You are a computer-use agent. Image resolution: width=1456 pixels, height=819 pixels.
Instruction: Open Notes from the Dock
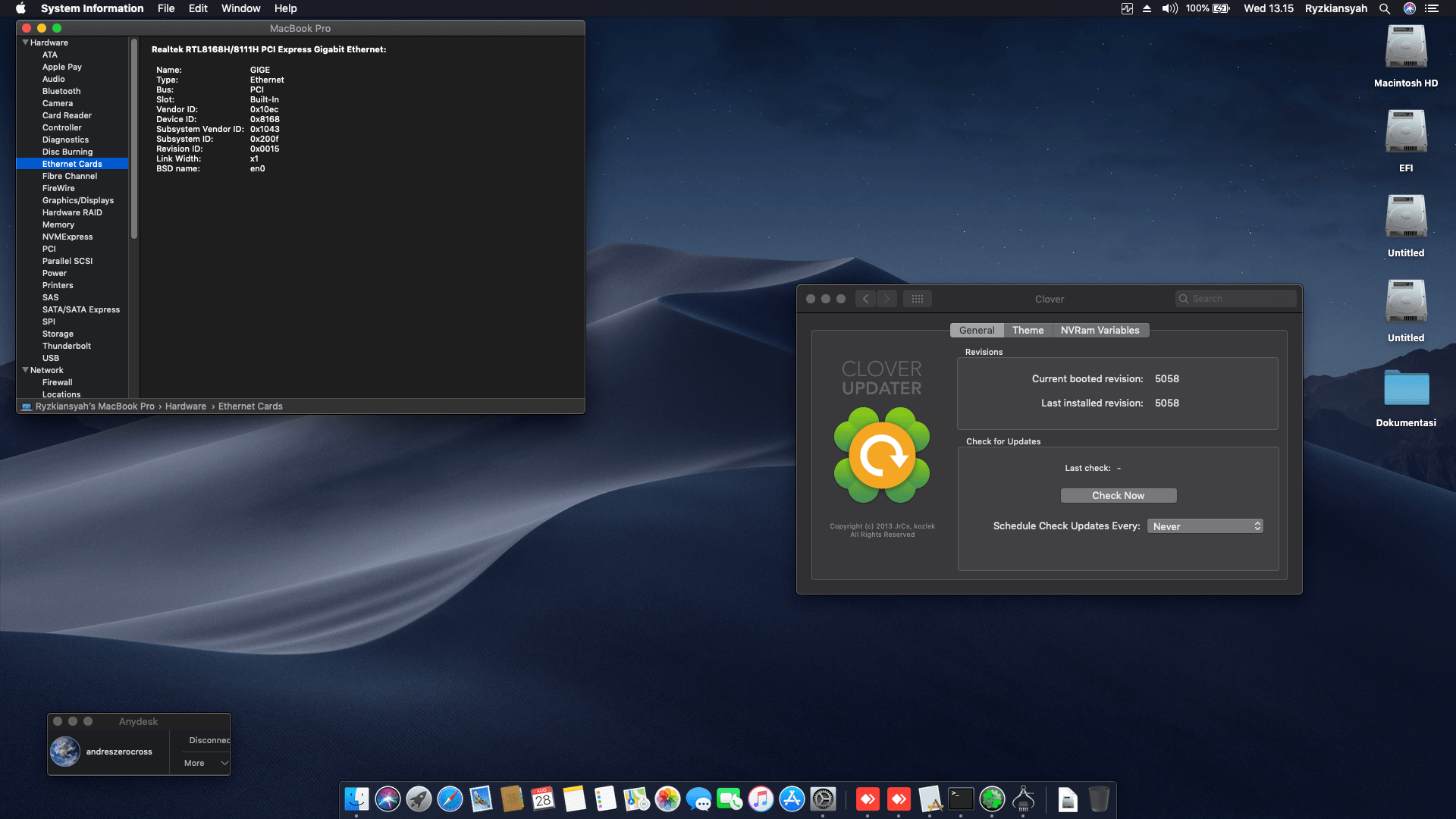574,799
